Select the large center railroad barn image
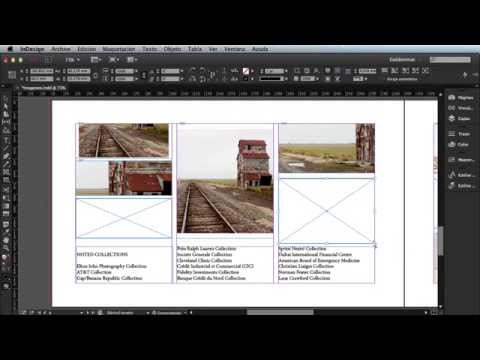This screenshot has width=480, height=360. point(225,178)
